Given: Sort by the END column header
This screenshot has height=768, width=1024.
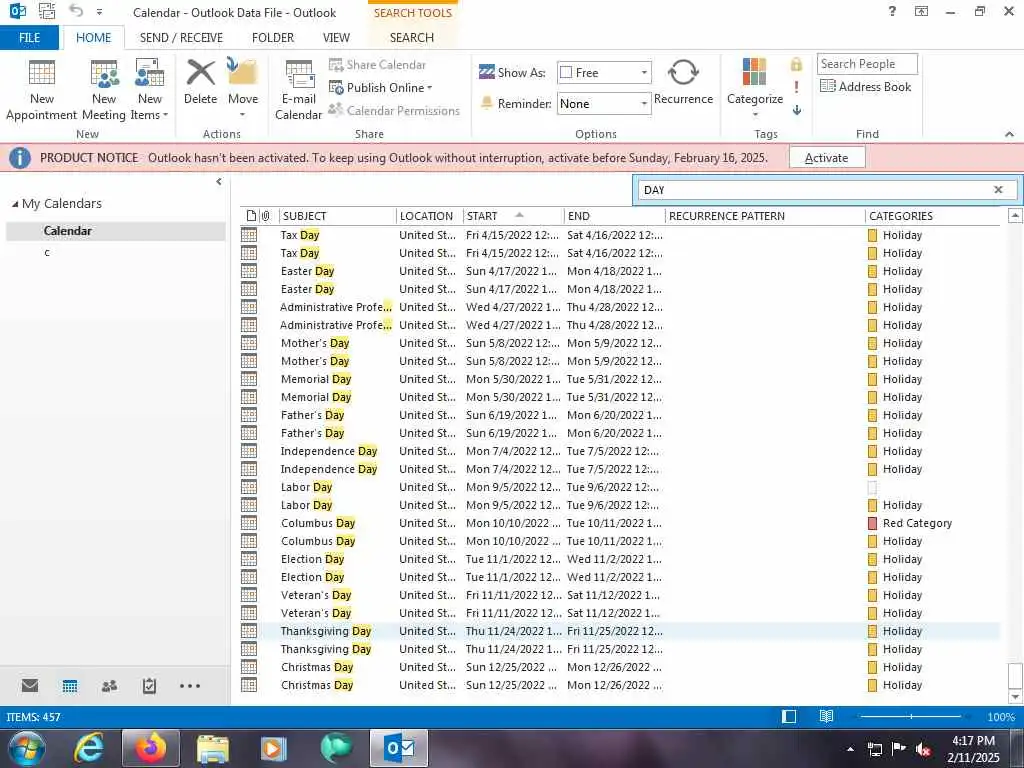Looking at the screenshot, I should click(614, 216).
